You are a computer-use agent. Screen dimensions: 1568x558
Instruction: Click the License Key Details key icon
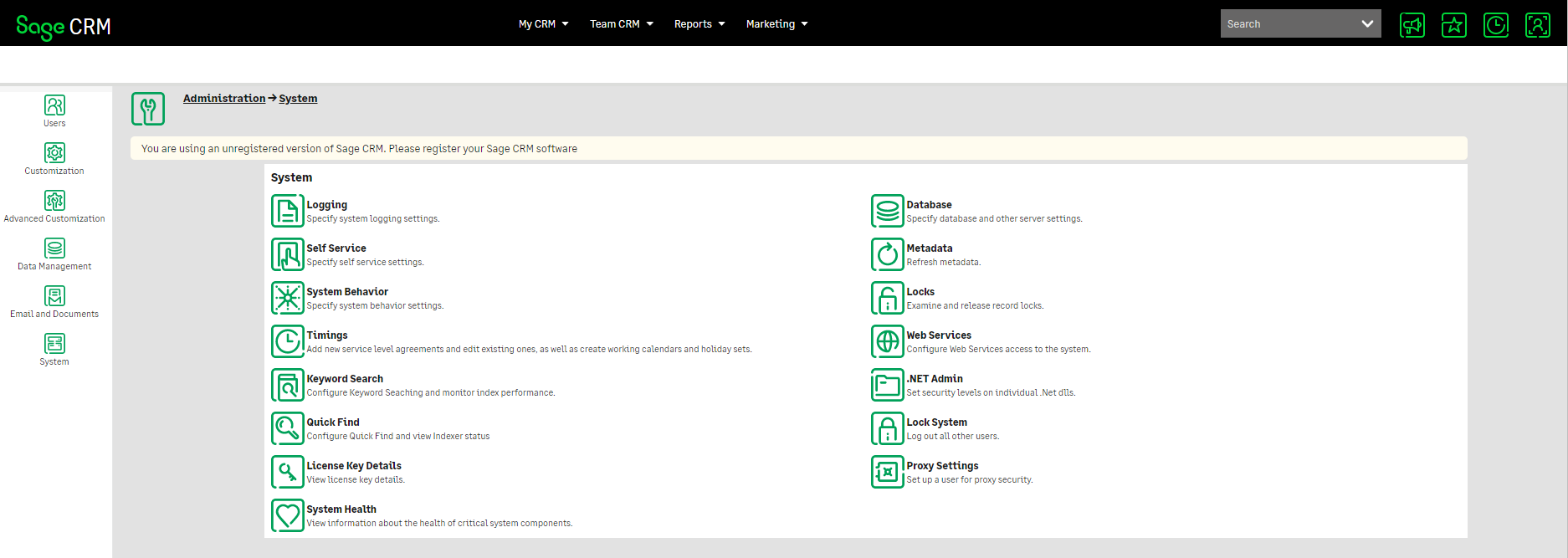[288, 472]
